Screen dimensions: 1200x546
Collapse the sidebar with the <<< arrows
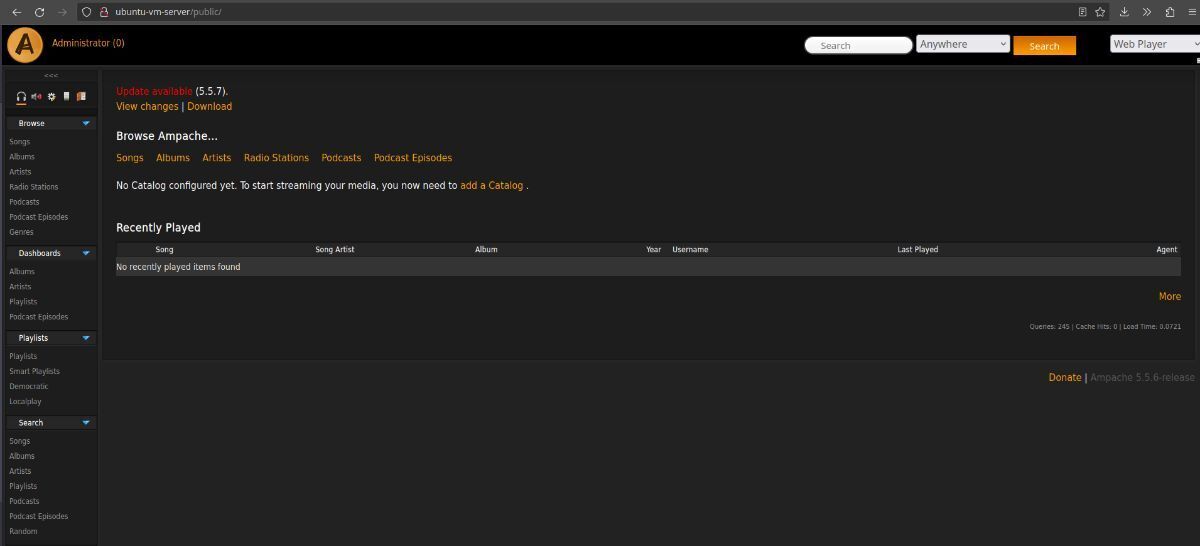[51, 76]
